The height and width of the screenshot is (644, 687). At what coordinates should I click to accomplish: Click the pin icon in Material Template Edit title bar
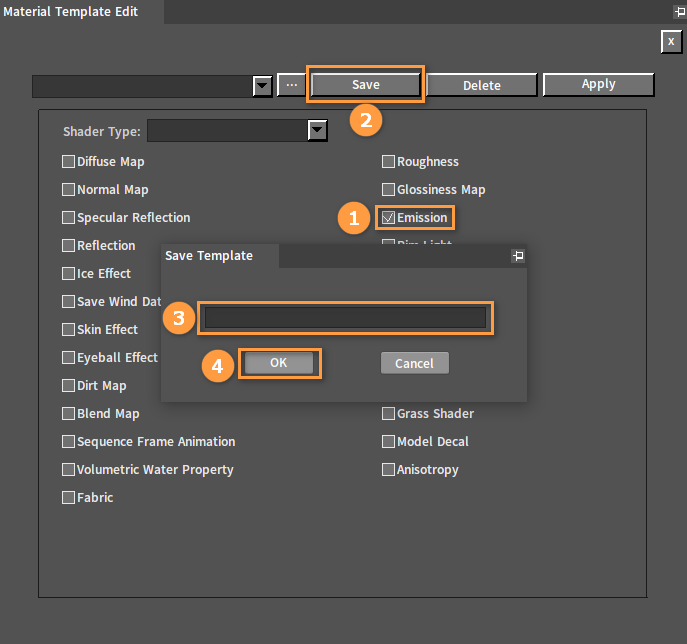coord(679,12)
